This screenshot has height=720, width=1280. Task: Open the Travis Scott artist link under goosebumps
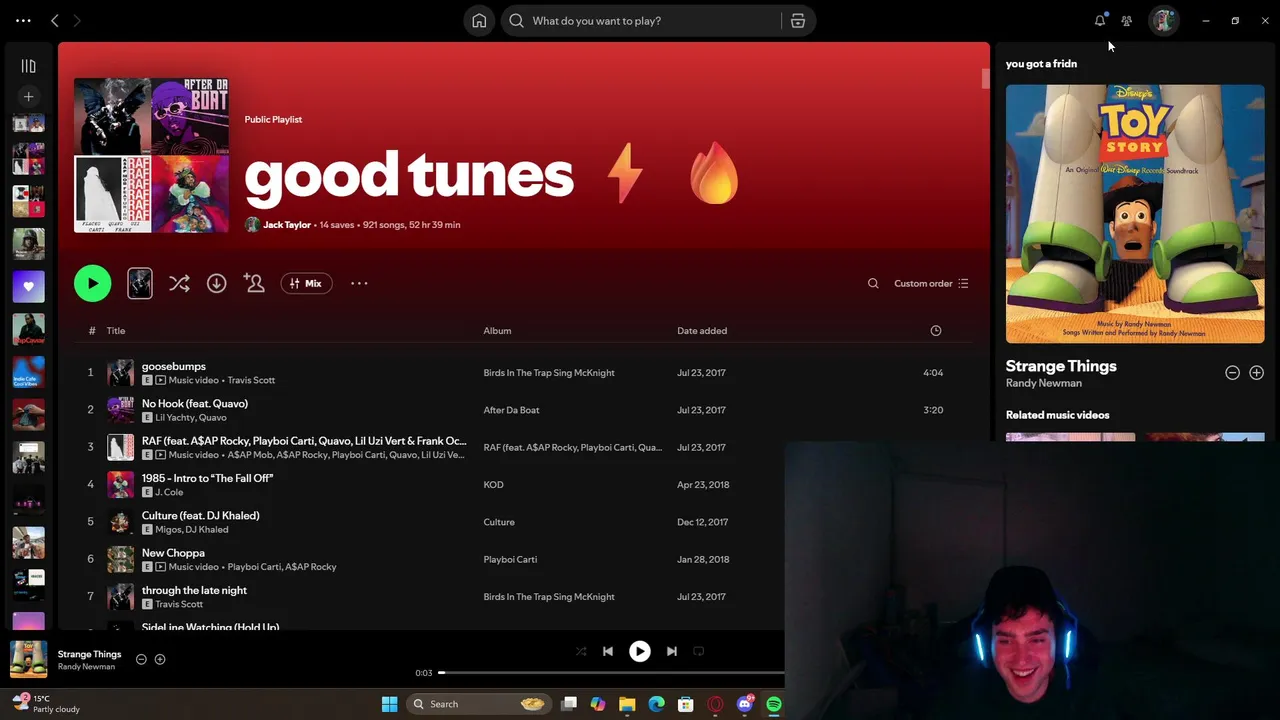(x=251, y=380)
